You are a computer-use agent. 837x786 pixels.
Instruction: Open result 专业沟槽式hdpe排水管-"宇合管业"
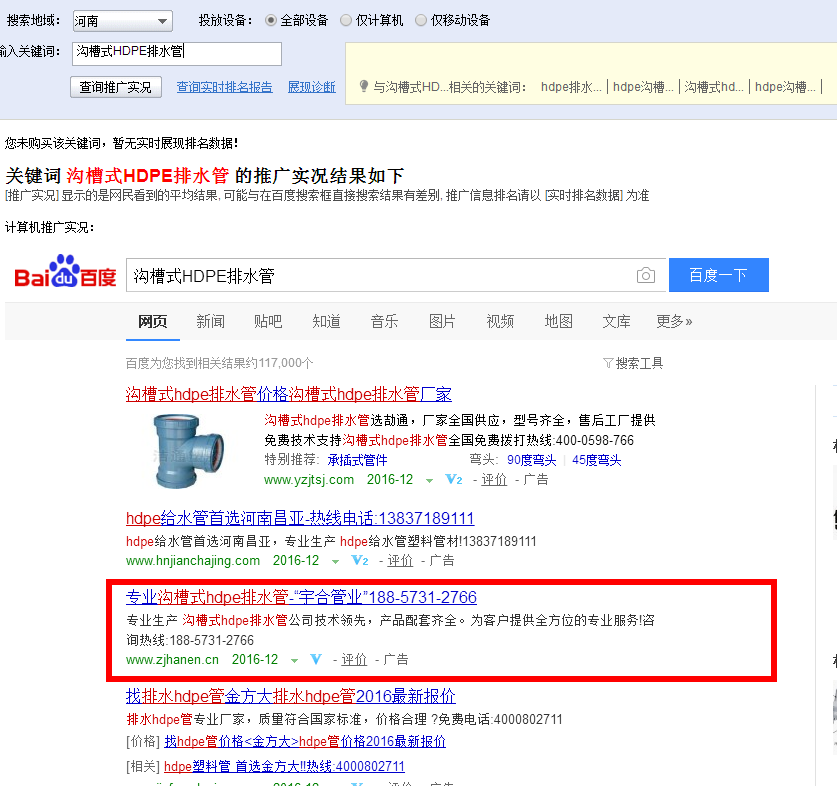click(x=302, y=598)
